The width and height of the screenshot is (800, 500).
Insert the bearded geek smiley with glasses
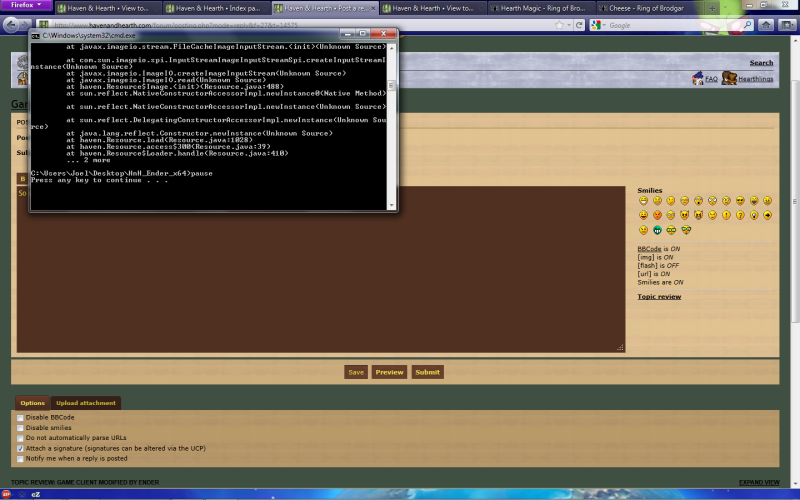click(x=686, y=230)
